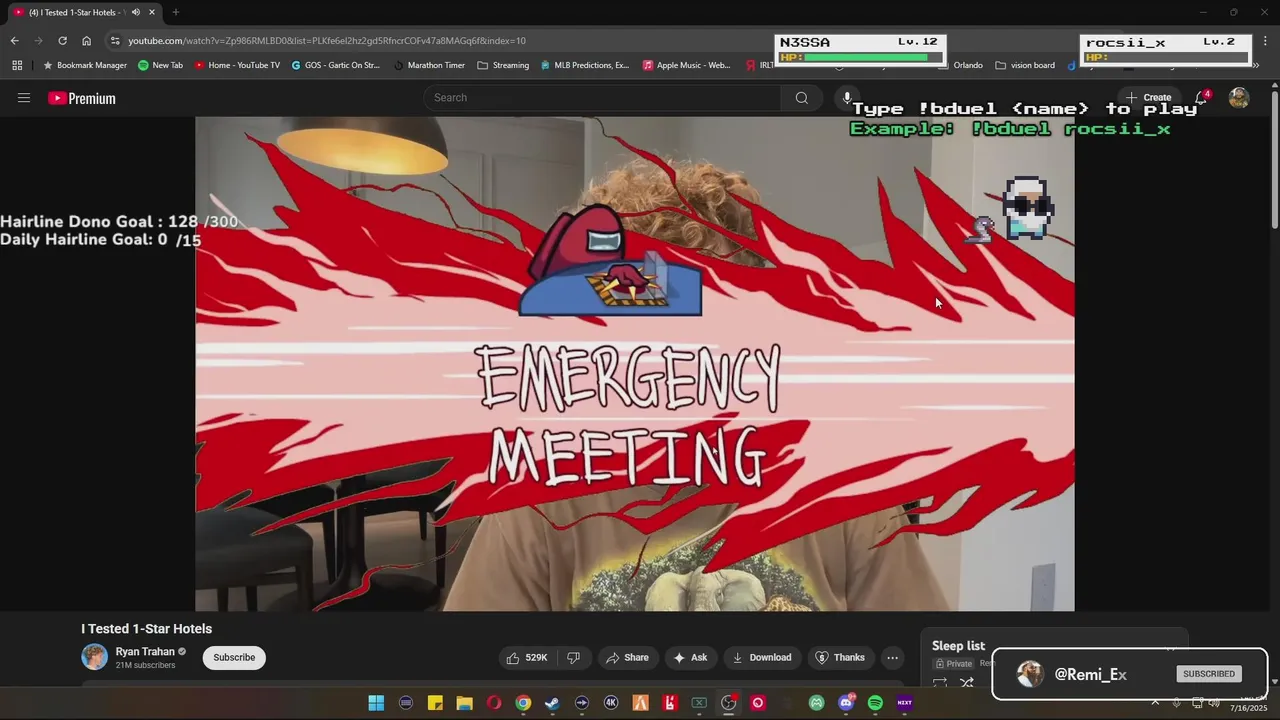Focus the YouTube search field
The image size is (1280, 720).
603,98
